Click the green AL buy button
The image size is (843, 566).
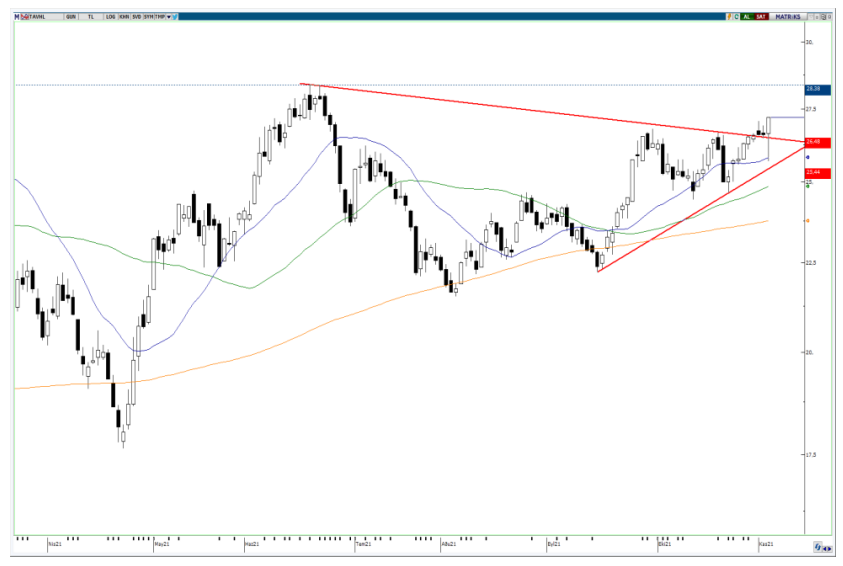[x=747, y=17]
